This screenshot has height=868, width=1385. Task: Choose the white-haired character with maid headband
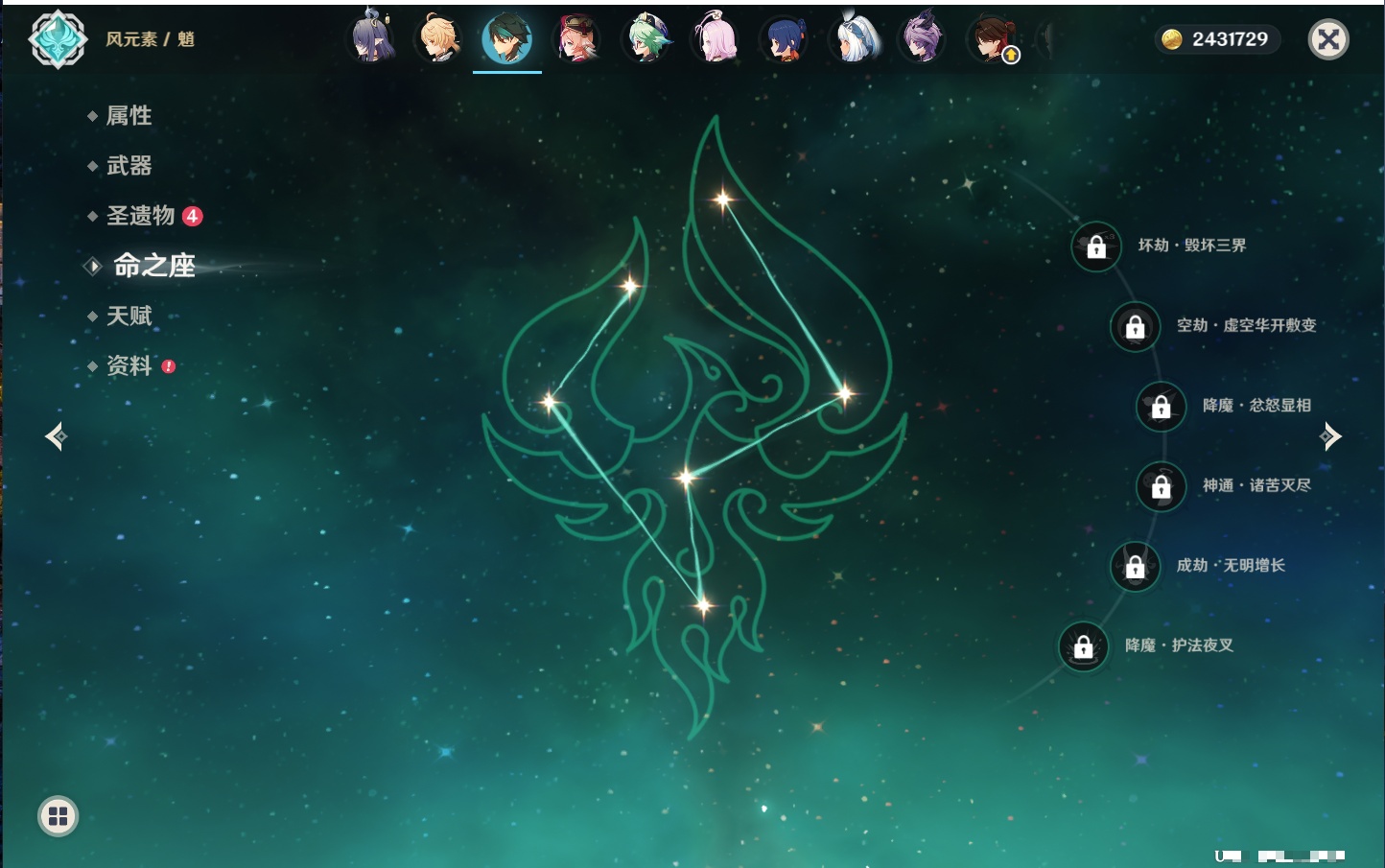click(854, 39)
